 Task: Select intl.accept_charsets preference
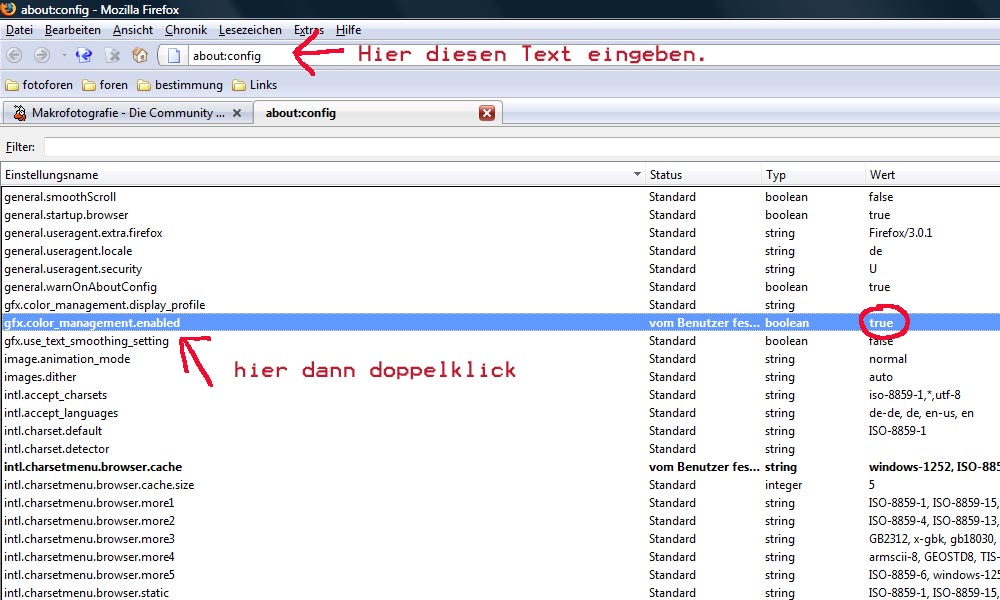pyautogui.click(x=501, y=395)
